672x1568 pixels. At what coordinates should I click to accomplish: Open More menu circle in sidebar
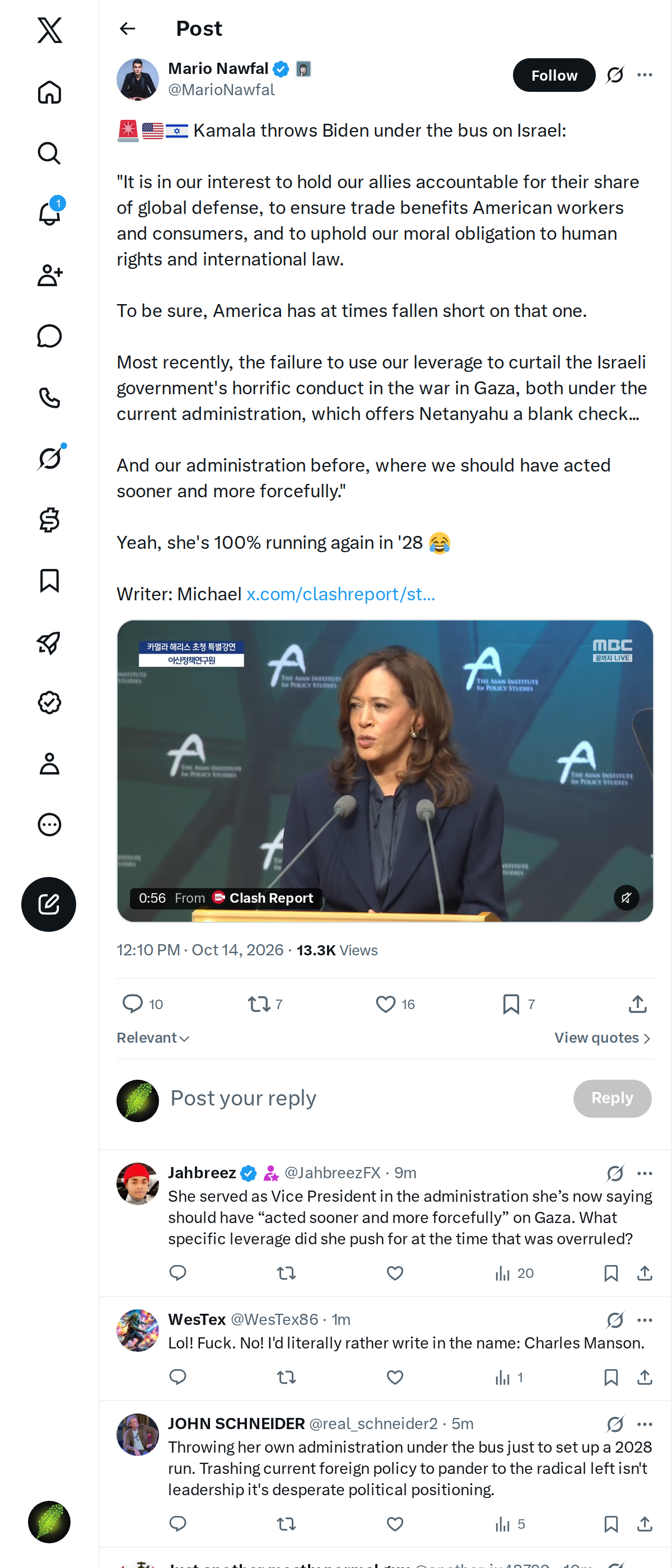point(49,824)
